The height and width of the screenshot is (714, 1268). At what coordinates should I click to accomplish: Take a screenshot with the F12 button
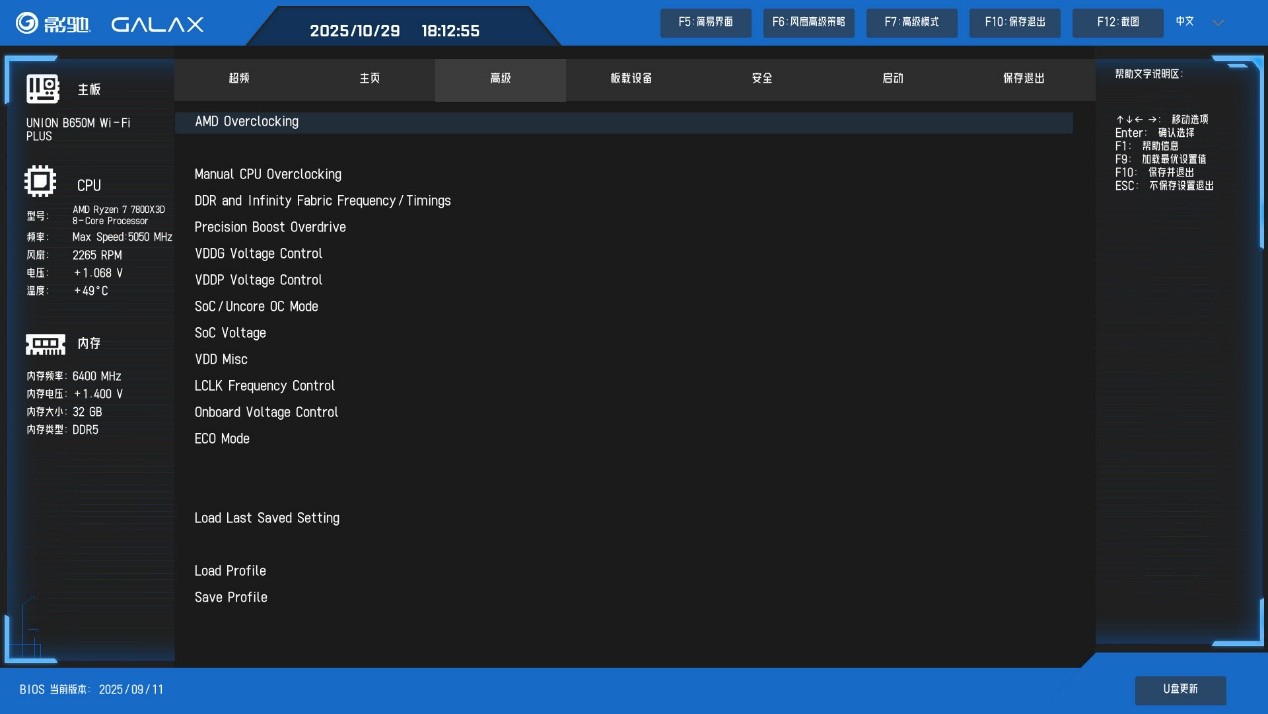[x=1116, y=22]
